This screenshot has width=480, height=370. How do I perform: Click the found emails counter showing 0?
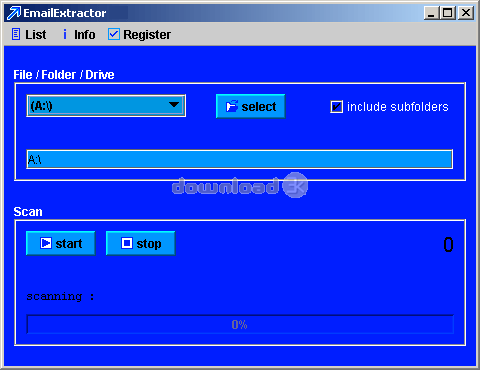pyautogui.click(x=448, y=244)
